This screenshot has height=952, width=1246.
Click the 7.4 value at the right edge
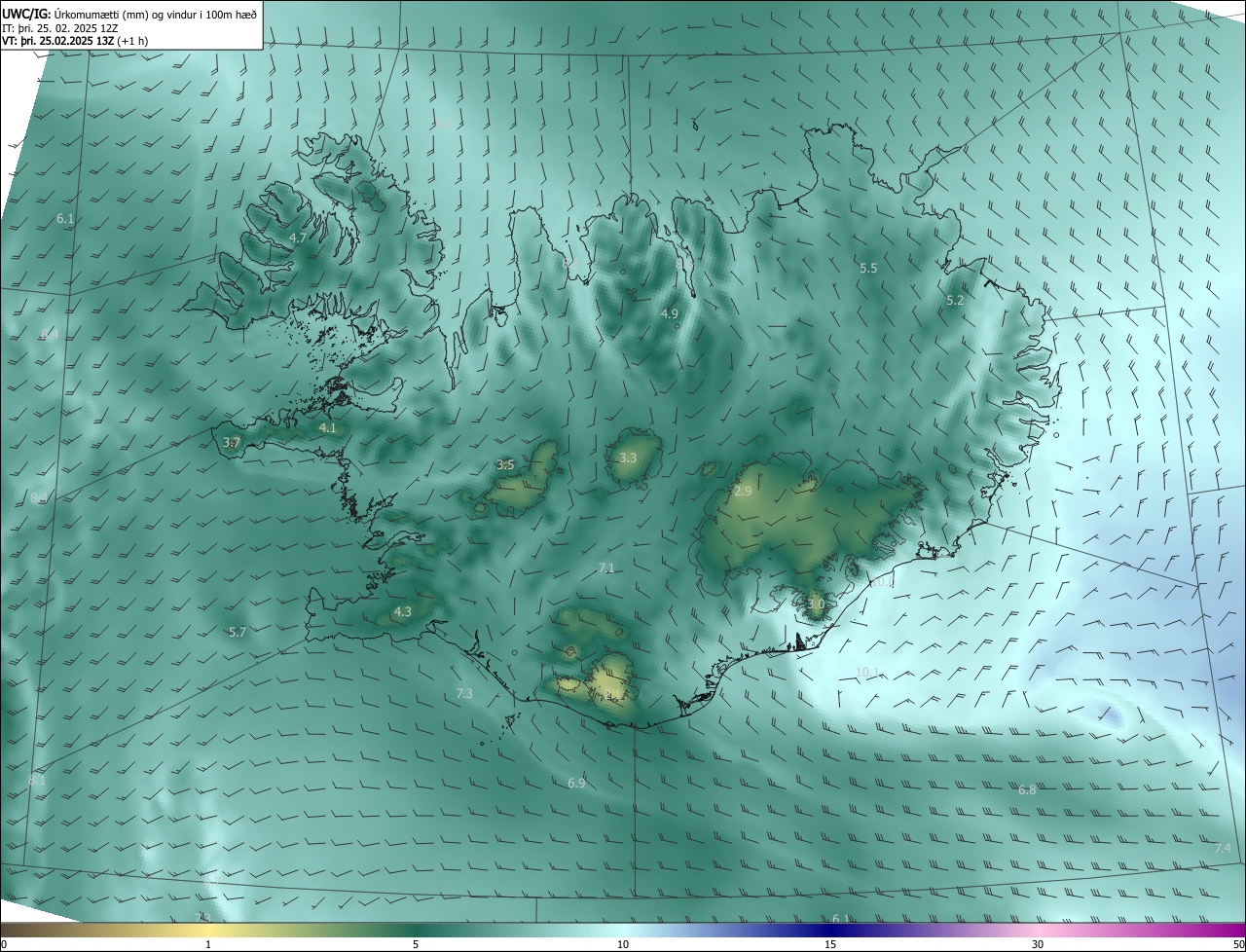(x=1223, y=849)
